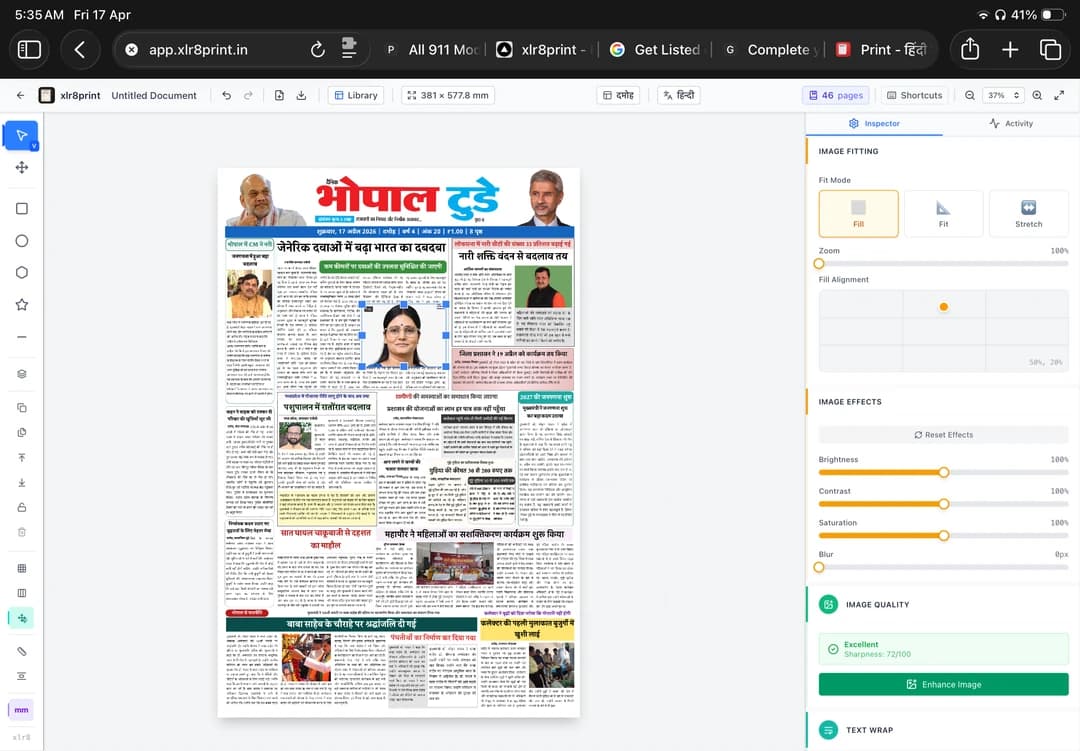Viewport: 1080px width, 751px height.
Task: Switch image fitting to Fit mode
Action: coord(943,213)
